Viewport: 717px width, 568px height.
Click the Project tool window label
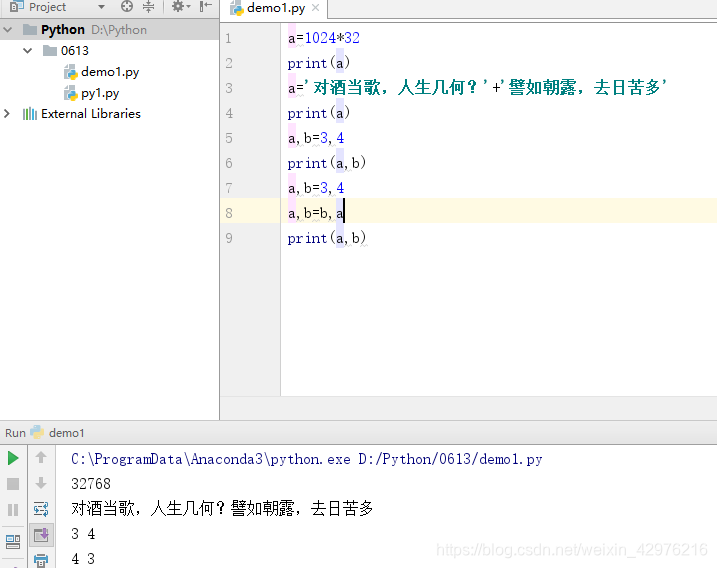[x=48, y=7]
